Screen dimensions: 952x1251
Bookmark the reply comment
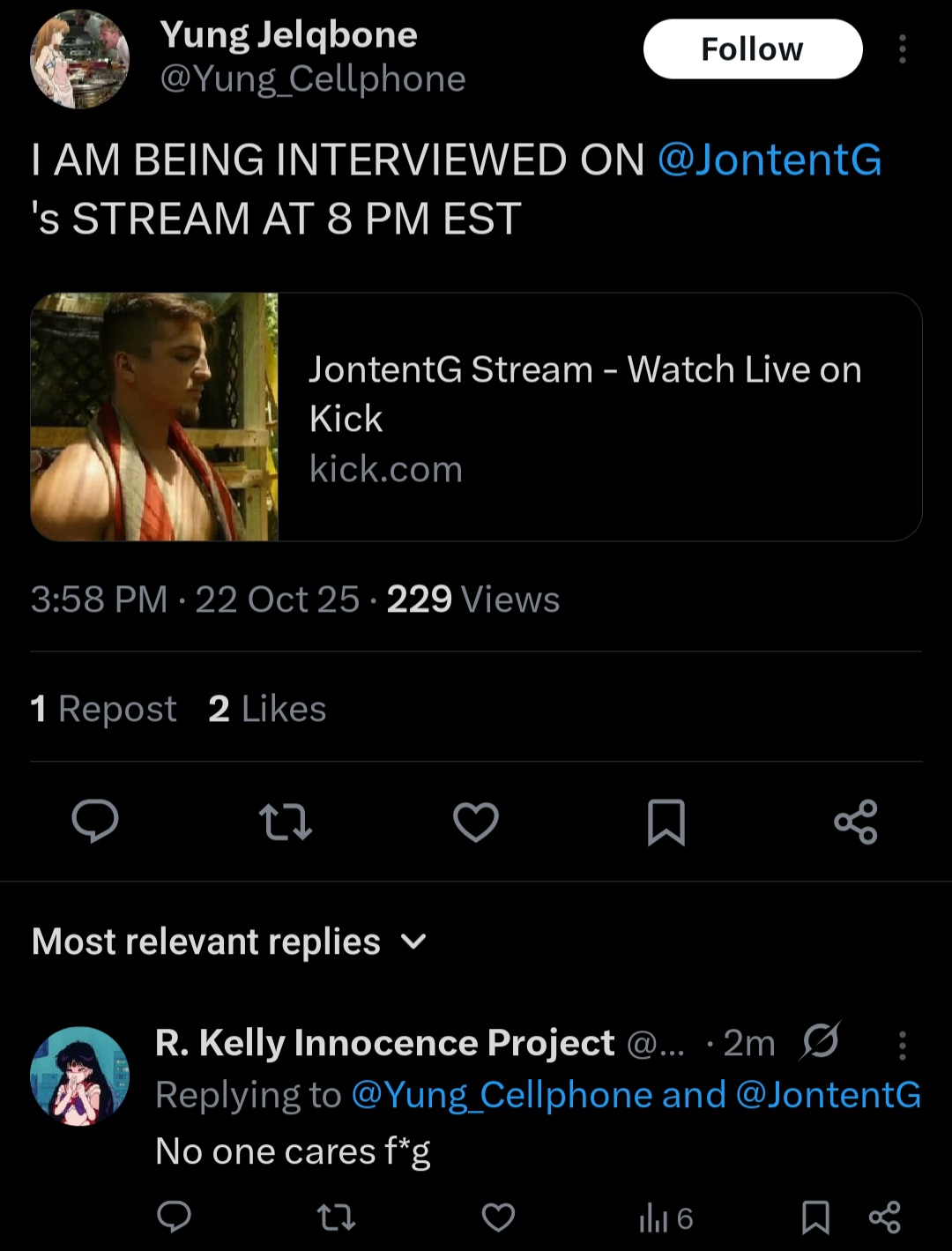(x=815, y=1217)
